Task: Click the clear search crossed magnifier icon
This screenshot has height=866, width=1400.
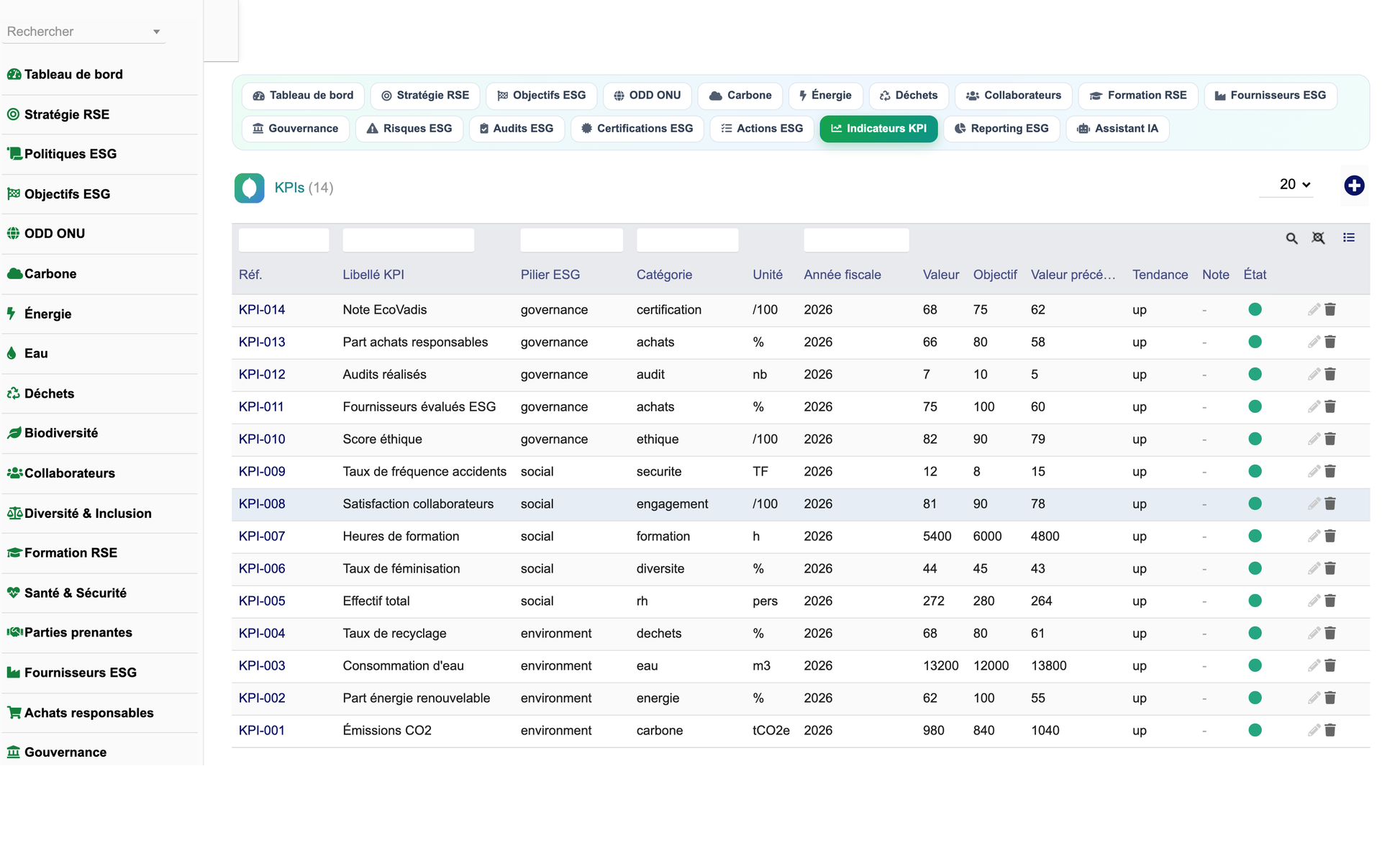Action: click(x=1318, y=238)
